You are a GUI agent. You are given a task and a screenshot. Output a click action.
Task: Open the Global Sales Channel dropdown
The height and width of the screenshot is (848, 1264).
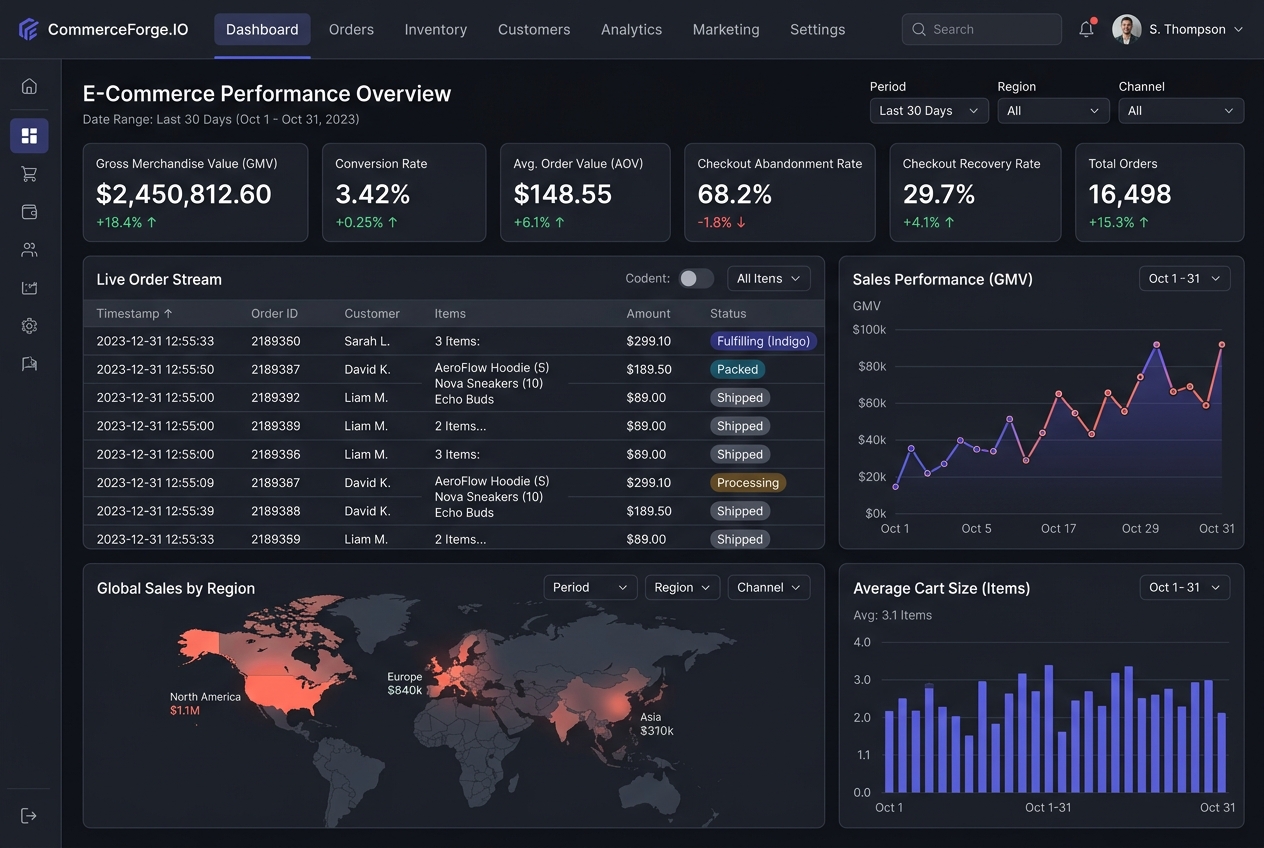[768, 588]
